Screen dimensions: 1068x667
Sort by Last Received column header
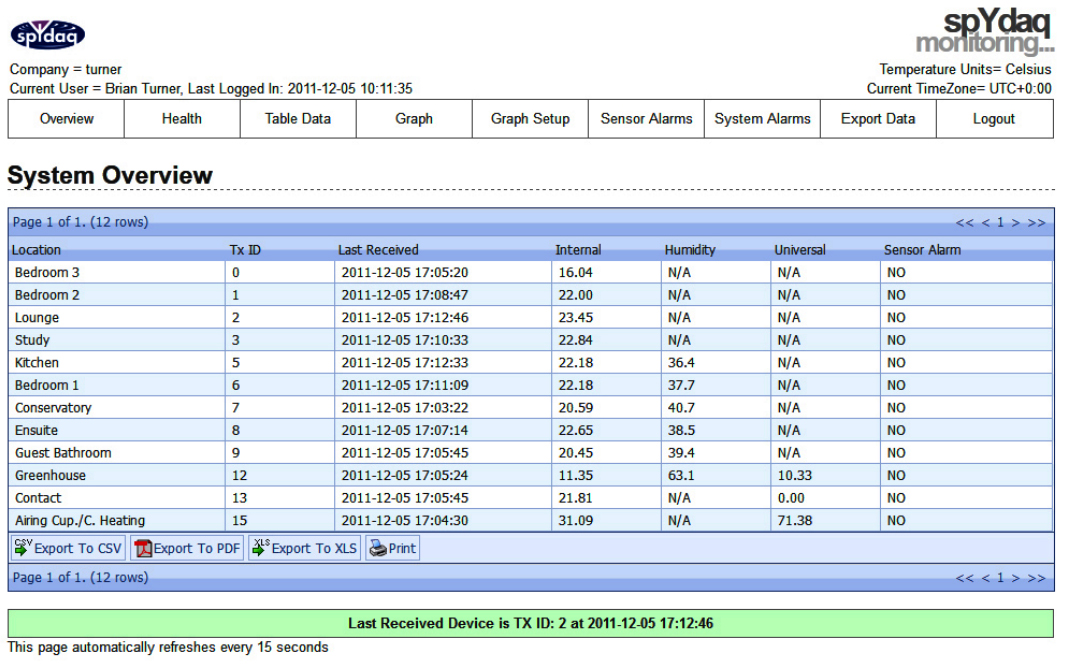(x=378, y=250)
